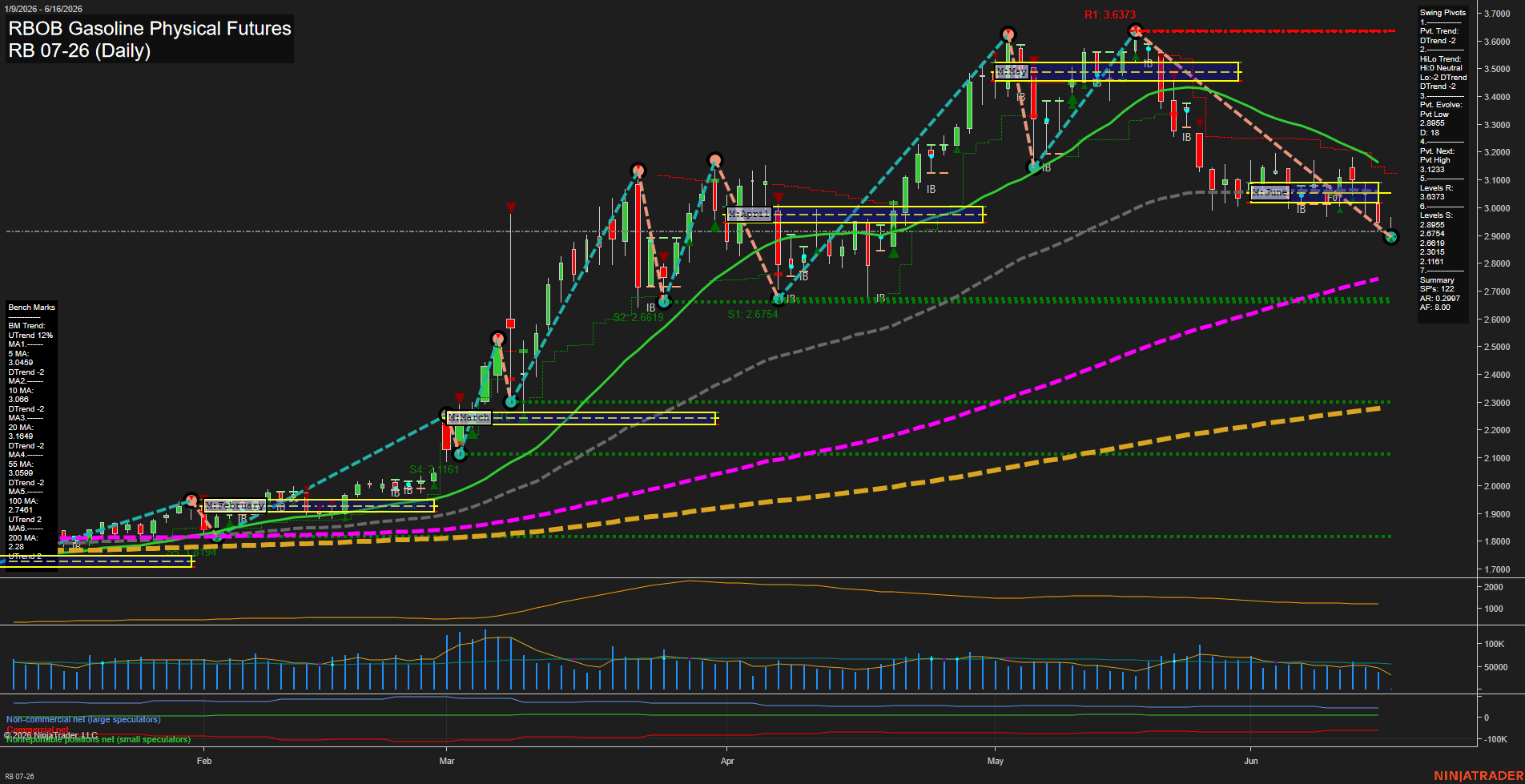Click the -100K axis label in COT panel
Image resolution: width=1525 pixels, height=784 pixels.
tap(1496, 739)
